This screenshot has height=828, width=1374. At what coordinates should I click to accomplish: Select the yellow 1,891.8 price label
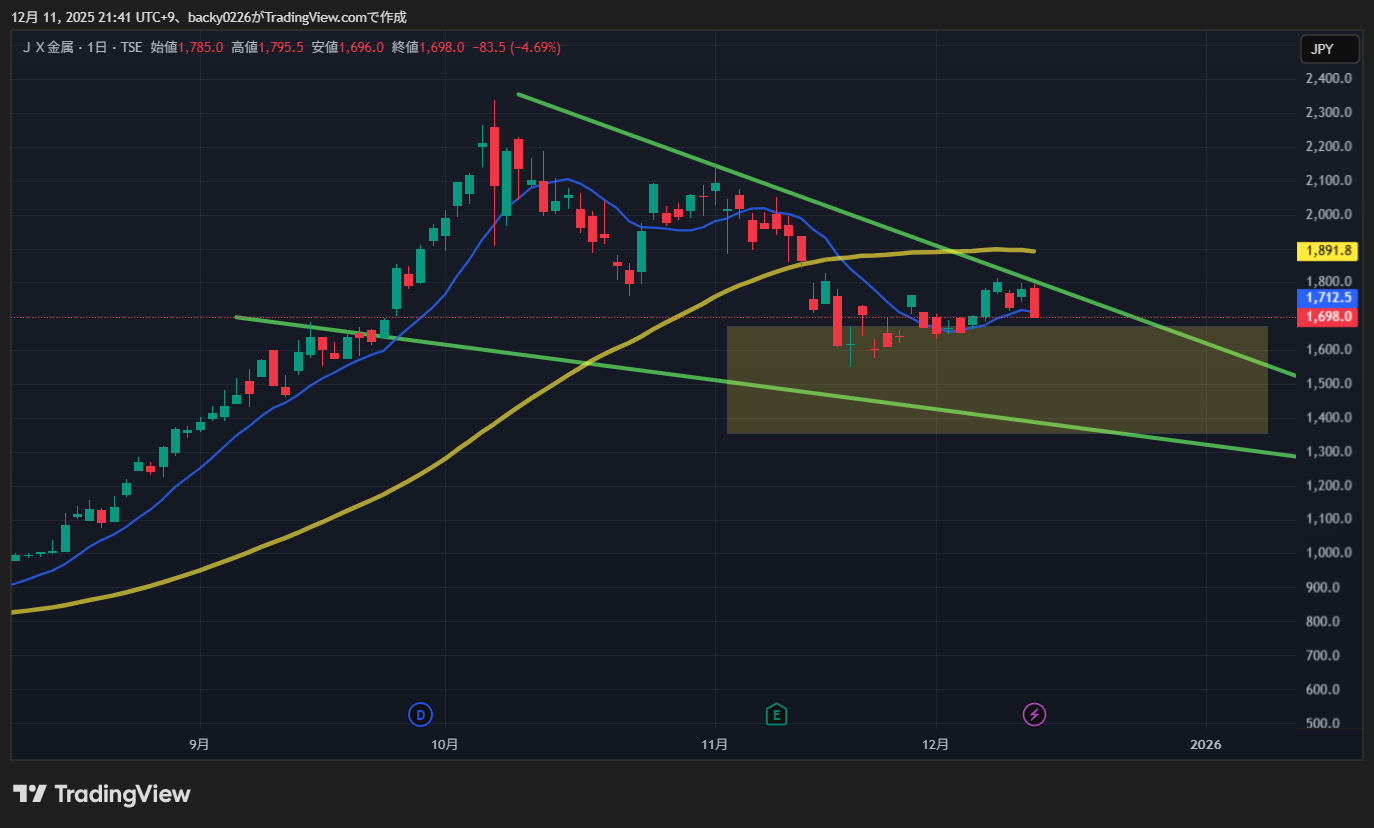click(x=1328, y=251)
